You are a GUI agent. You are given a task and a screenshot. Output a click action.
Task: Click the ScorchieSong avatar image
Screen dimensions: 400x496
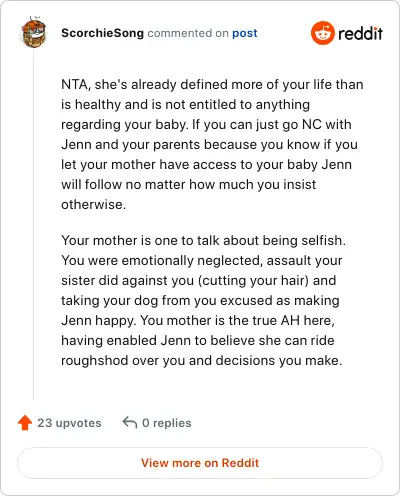(34, 33)
